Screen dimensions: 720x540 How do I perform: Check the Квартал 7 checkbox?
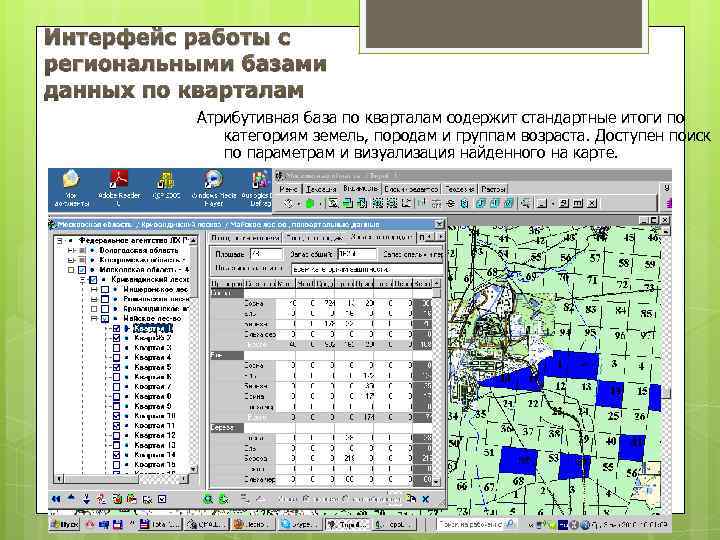pos(116,387)
